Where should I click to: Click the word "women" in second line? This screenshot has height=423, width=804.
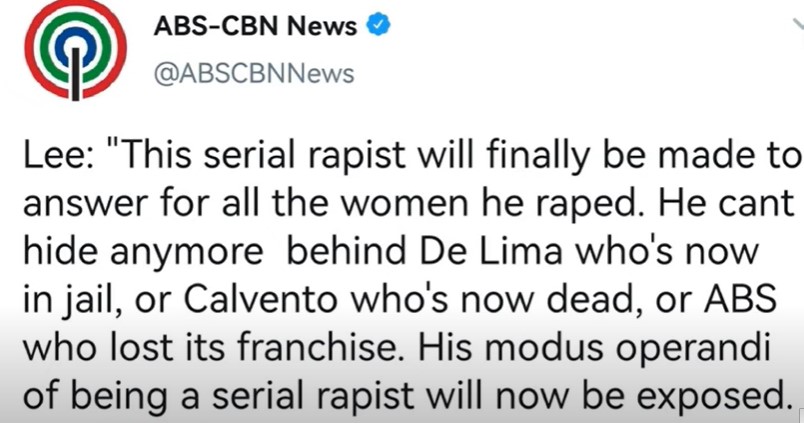coord(405,204)
